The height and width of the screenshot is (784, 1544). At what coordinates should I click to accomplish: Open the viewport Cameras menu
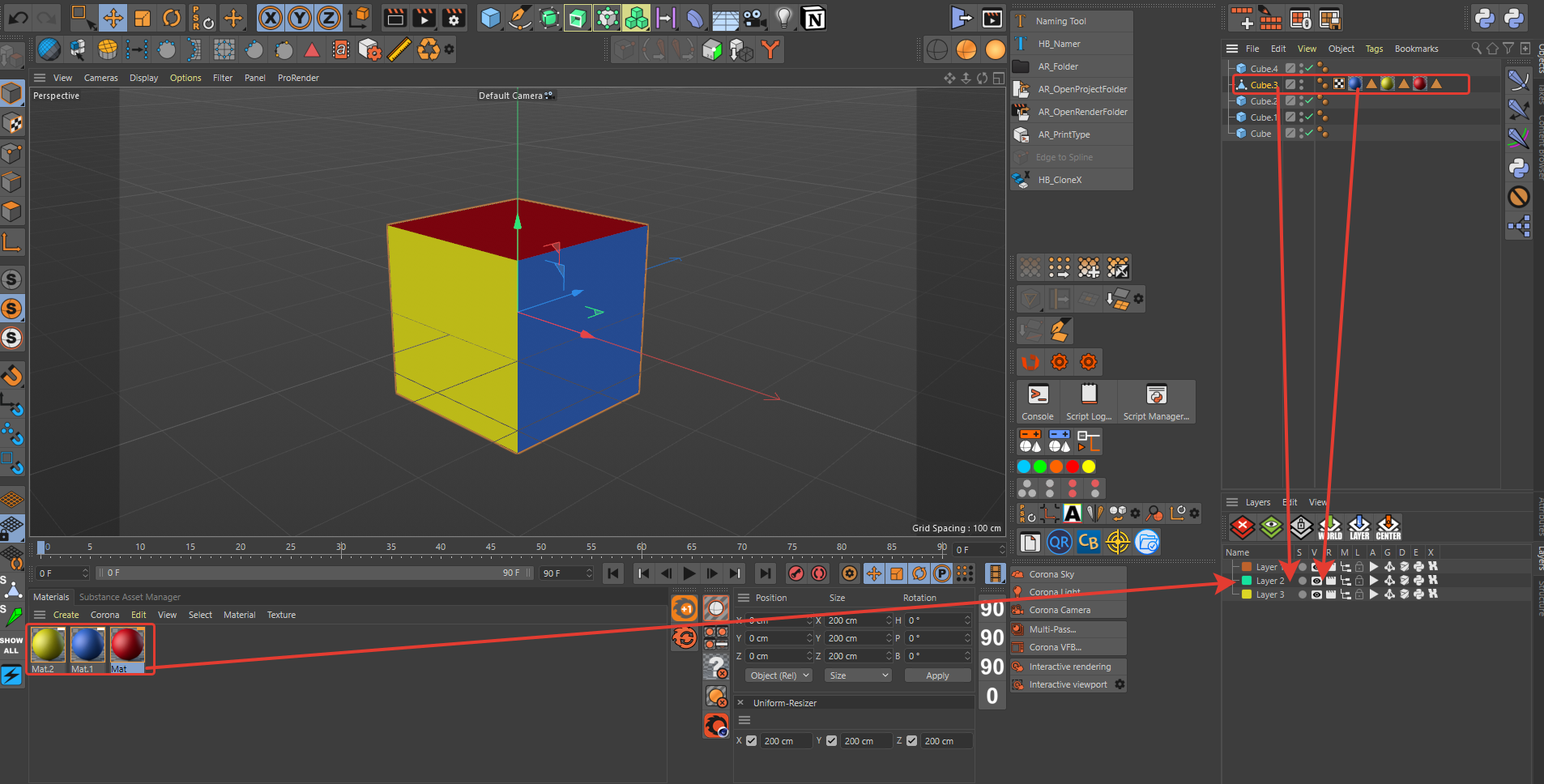pos(100,78)
